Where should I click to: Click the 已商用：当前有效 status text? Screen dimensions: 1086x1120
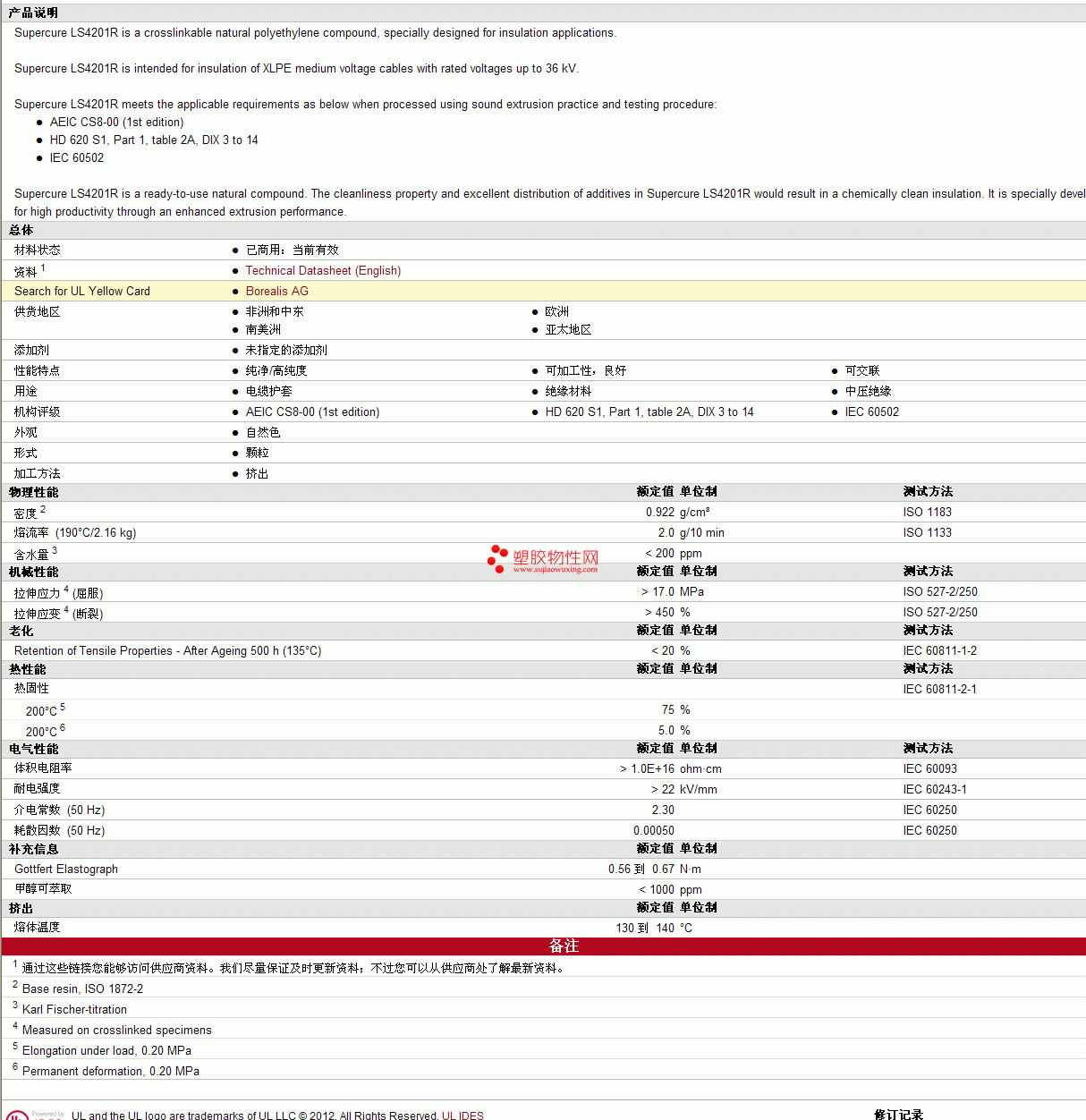click(293, 250)
